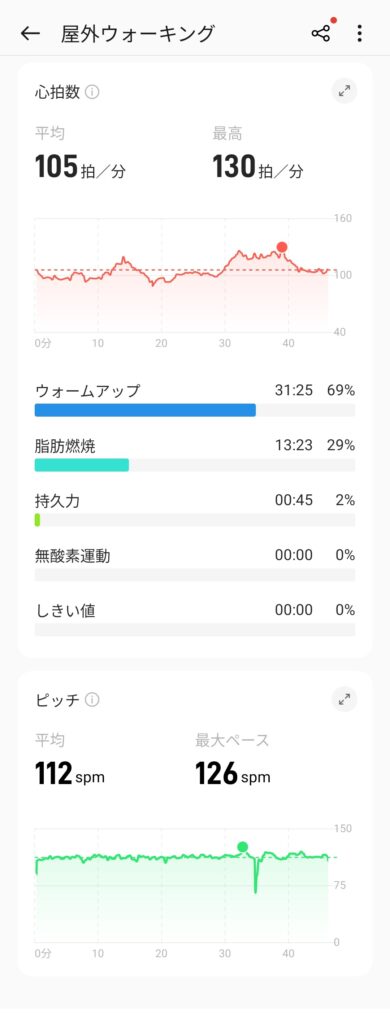The height and width of the screenshot is (1024, 390).
Task: Expand the heart rate chart to fullscreen
Action: (x=344, y=91)
